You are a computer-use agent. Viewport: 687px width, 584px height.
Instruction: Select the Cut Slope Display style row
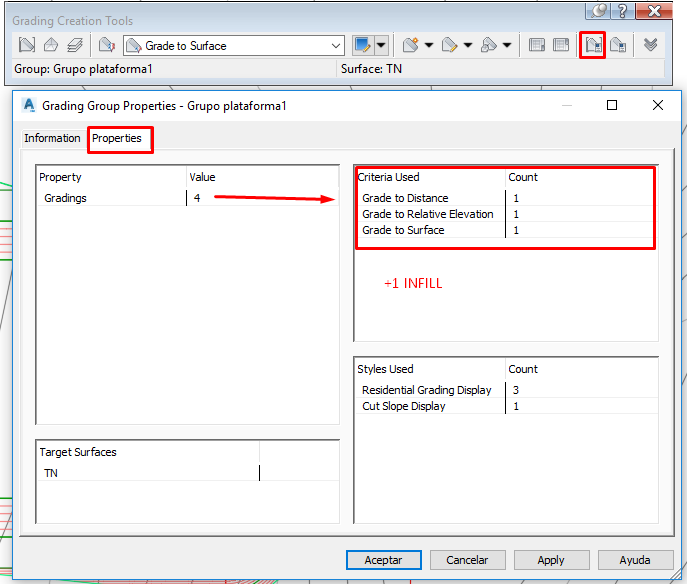pyautogui.click(x=506, y=406)
